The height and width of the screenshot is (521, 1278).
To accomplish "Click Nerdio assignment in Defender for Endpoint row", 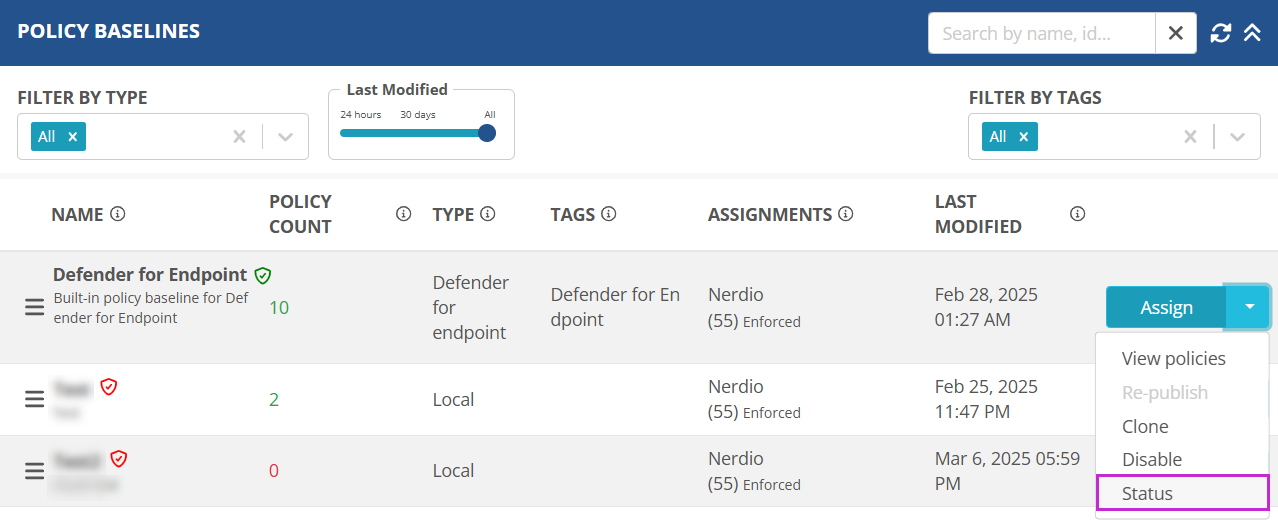I will click(x=736, y=295).
